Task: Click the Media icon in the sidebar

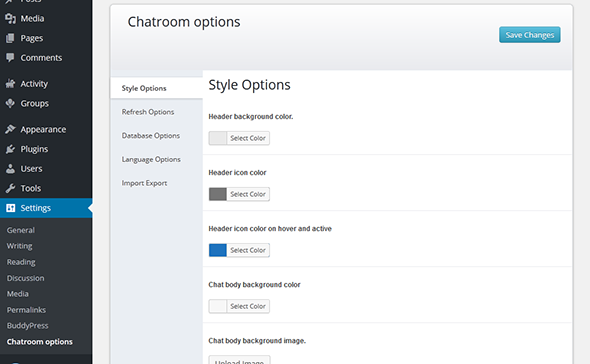Action: coord(11,18)
